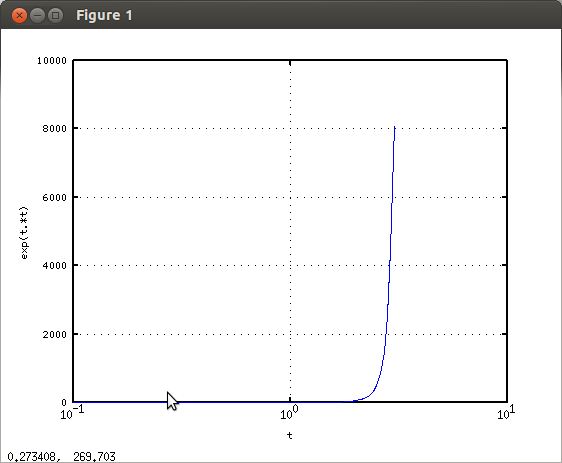Minimize the Figure 1 window
This screenshot has height=463, width=562.
pos(37,15)
